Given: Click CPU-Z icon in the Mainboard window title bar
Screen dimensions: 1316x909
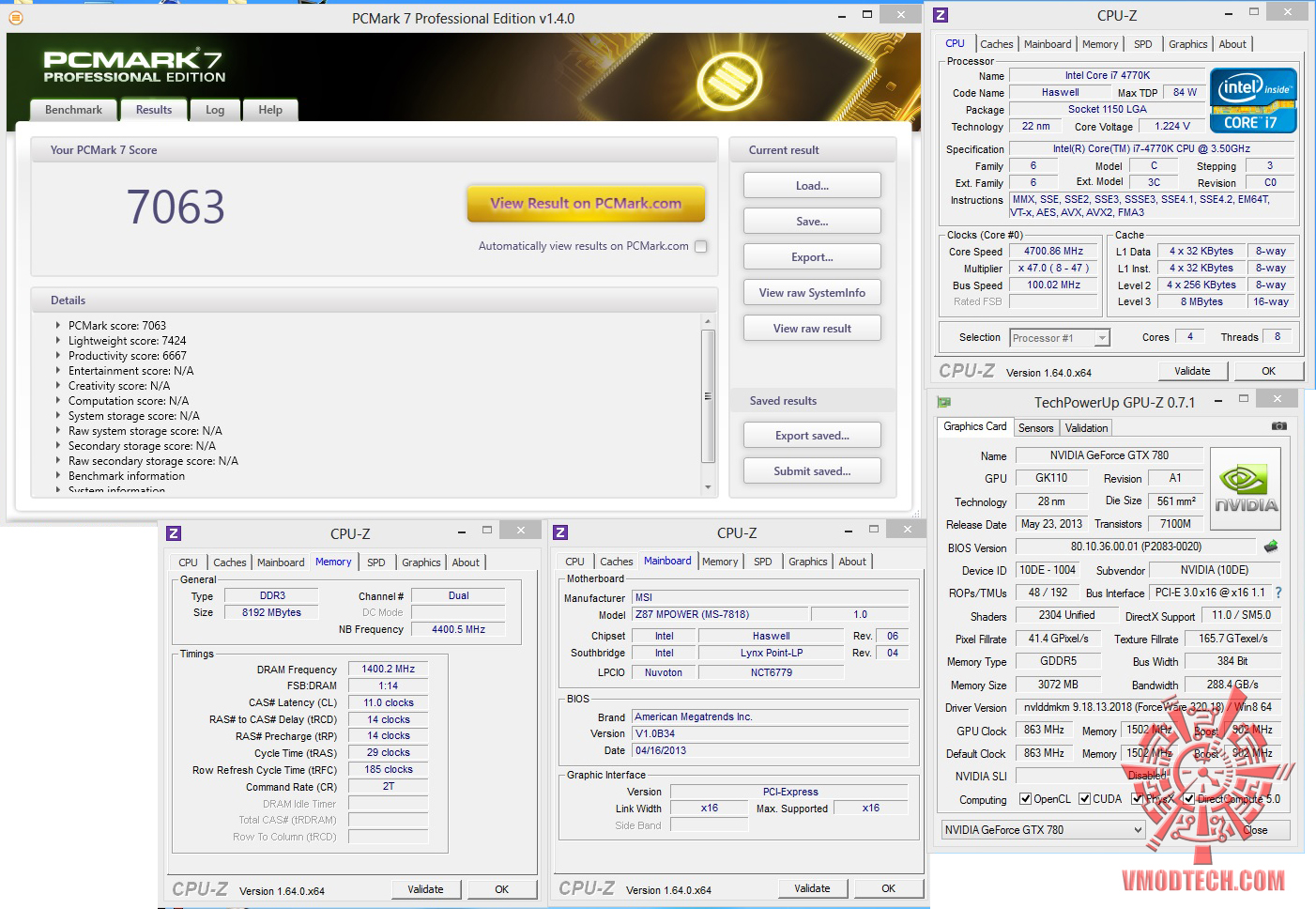Looking at the screenshot, I should pyautogui.click(x=560, y=532).
